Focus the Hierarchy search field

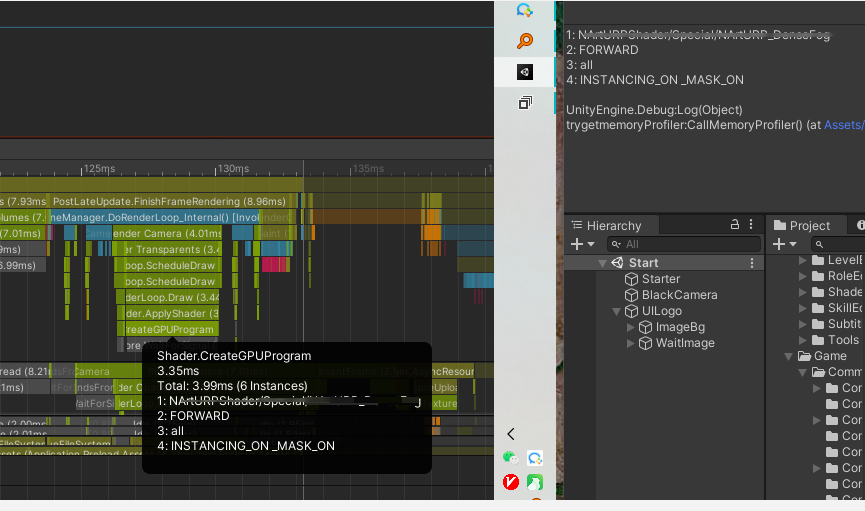(x=684, y=244)
